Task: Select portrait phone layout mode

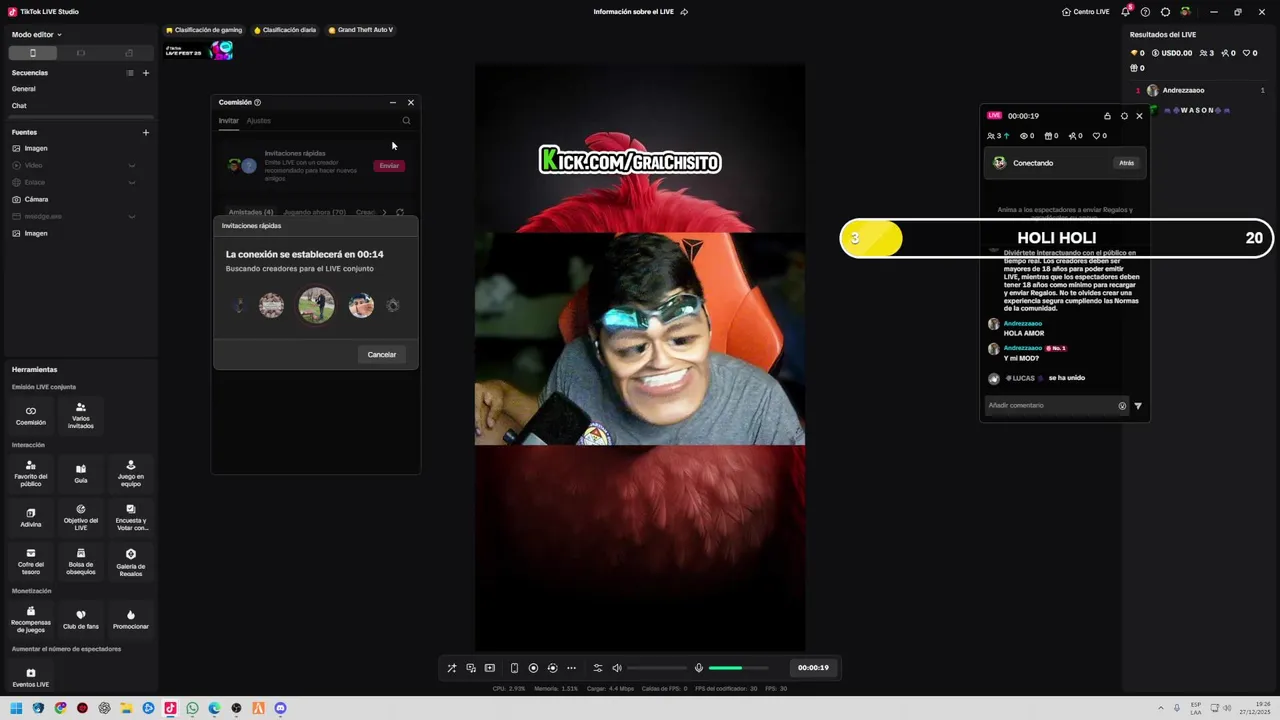Action: tap(32, 53)
